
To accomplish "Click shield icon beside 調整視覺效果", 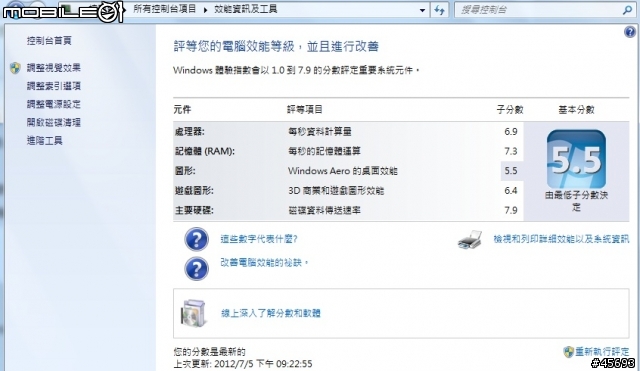I will pyautogui.click(x=16, y=68).
